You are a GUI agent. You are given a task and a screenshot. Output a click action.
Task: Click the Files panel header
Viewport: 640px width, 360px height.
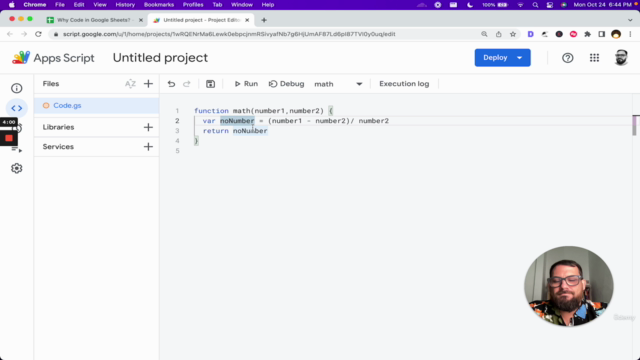[x=51, y=84]
